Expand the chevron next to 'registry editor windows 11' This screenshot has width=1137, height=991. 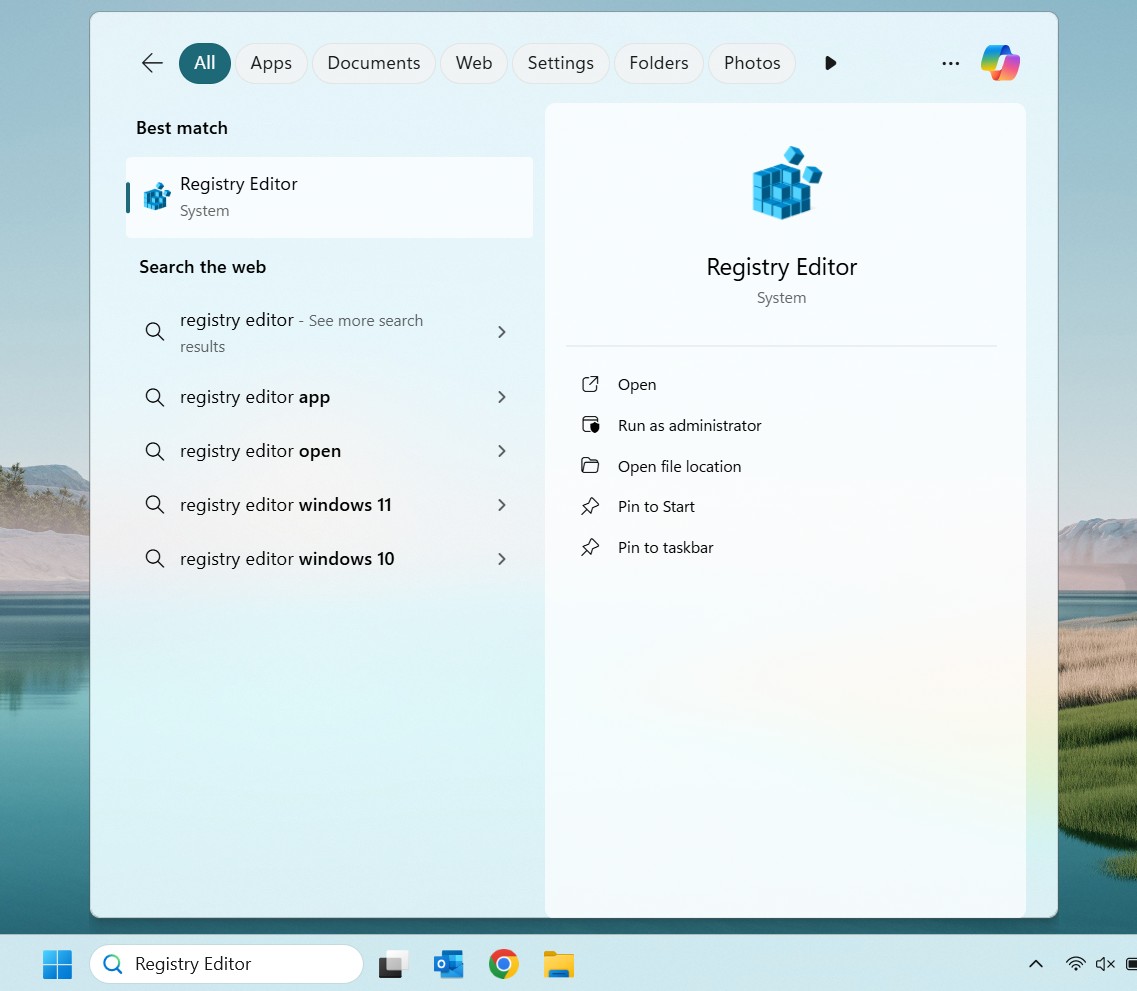(x=502, y=505)
